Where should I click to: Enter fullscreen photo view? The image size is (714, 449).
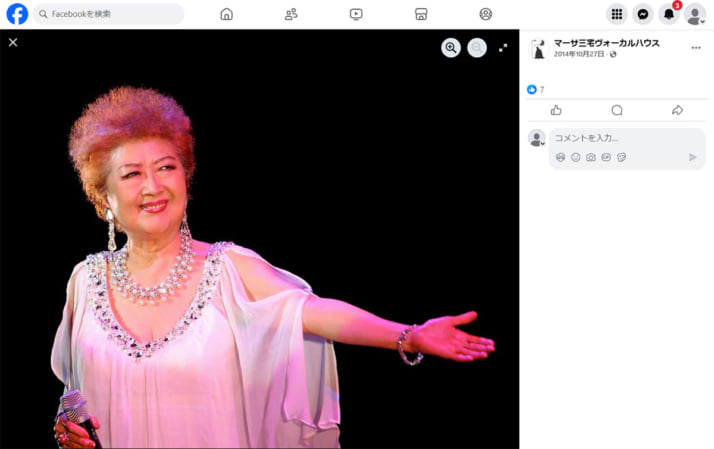[503, 47]
